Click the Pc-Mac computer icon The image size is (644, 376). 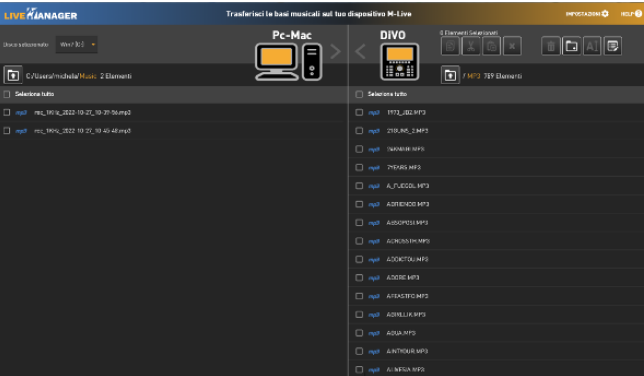[288, 62]
